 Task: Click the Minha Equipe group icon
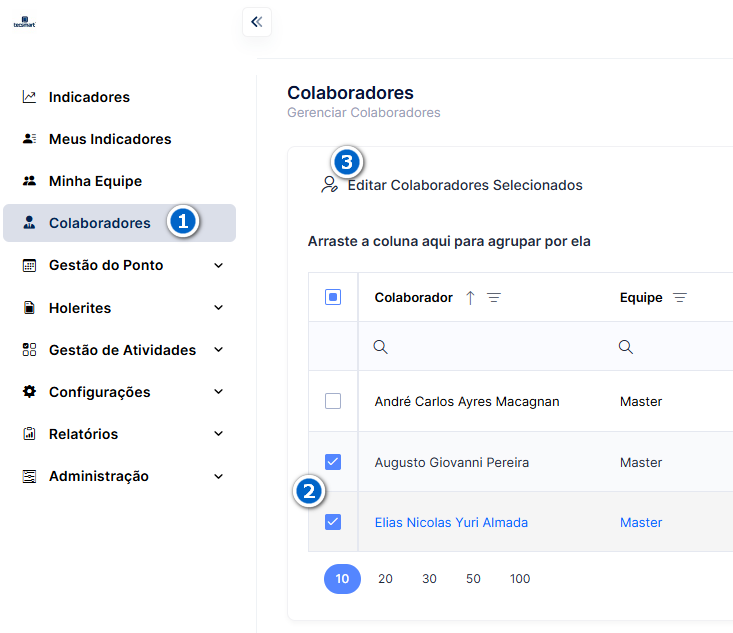29,181
